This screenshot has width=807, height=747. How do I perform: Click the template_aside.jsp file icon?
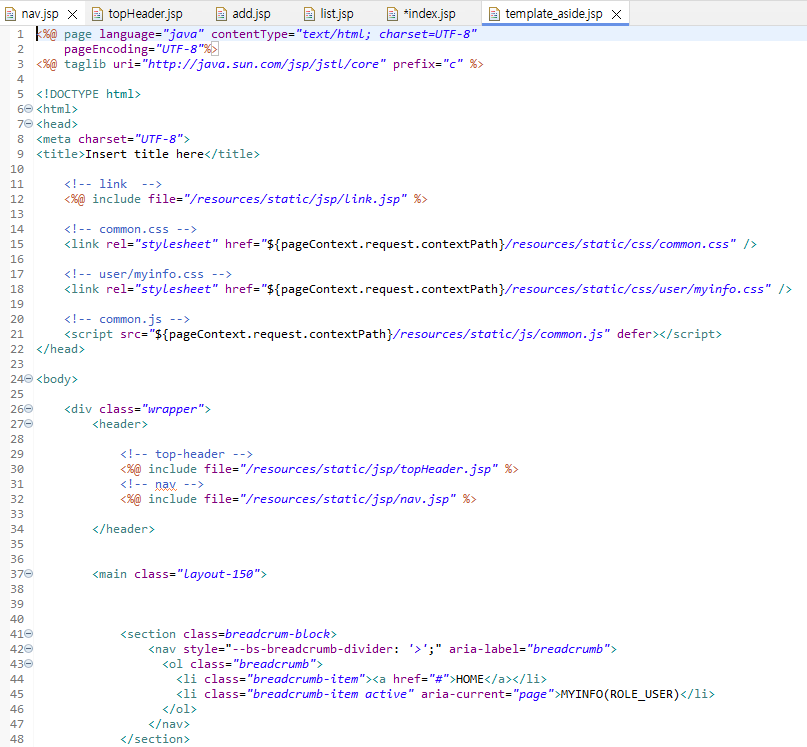(494, 14)
